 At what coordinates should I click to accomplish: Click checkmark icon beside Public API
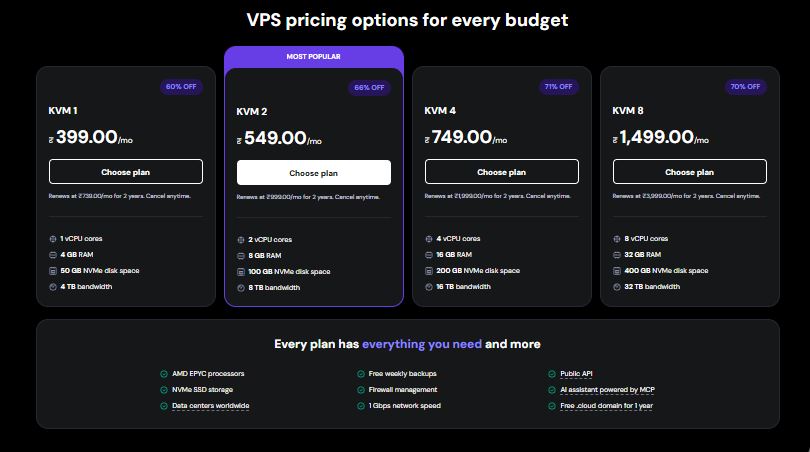click(x=552, y=374)
